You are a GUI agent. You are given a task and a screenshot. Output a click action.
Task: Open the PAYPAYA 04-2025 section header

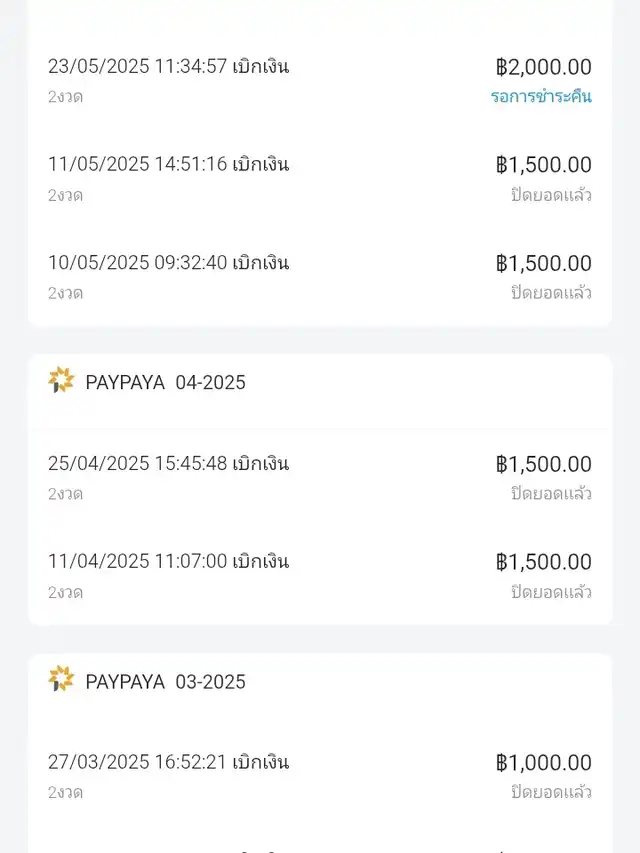[x=165, y=382]
